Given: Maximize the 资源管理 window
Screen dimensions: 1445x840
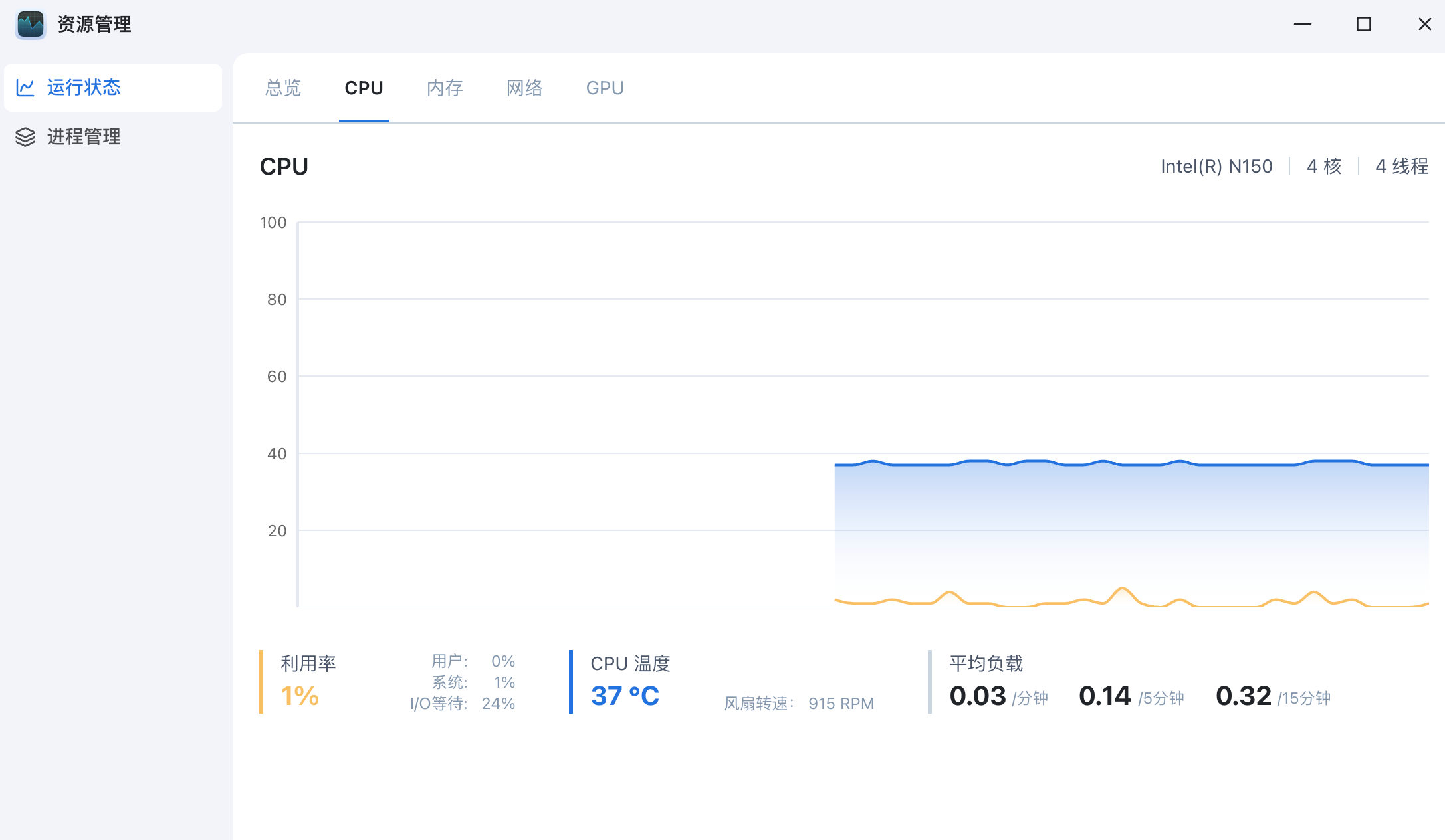Looking at the screenshot, I should tap(1364, 25).
